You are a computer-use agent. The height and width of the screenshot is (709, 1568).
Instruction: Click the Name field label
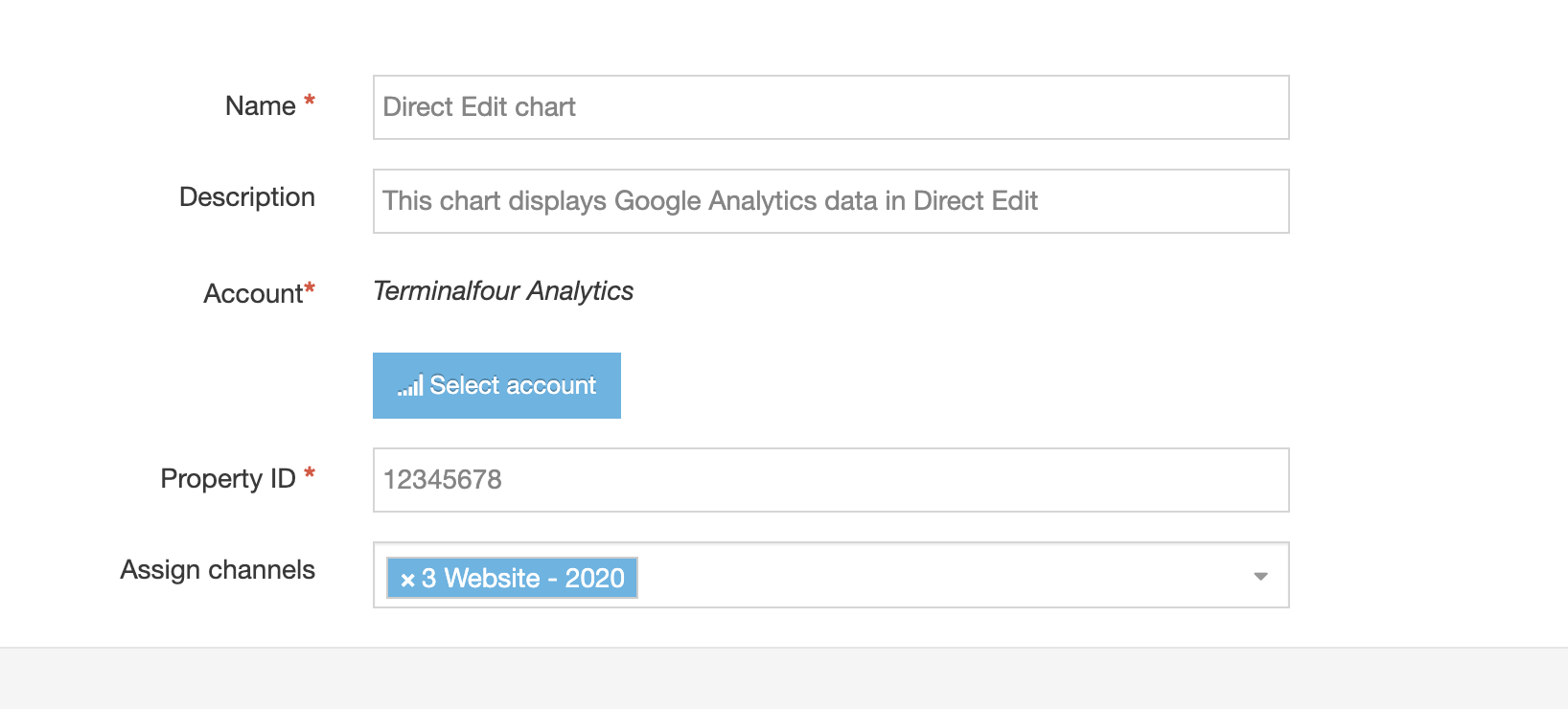pyautogui.click(x=260, y=106)
